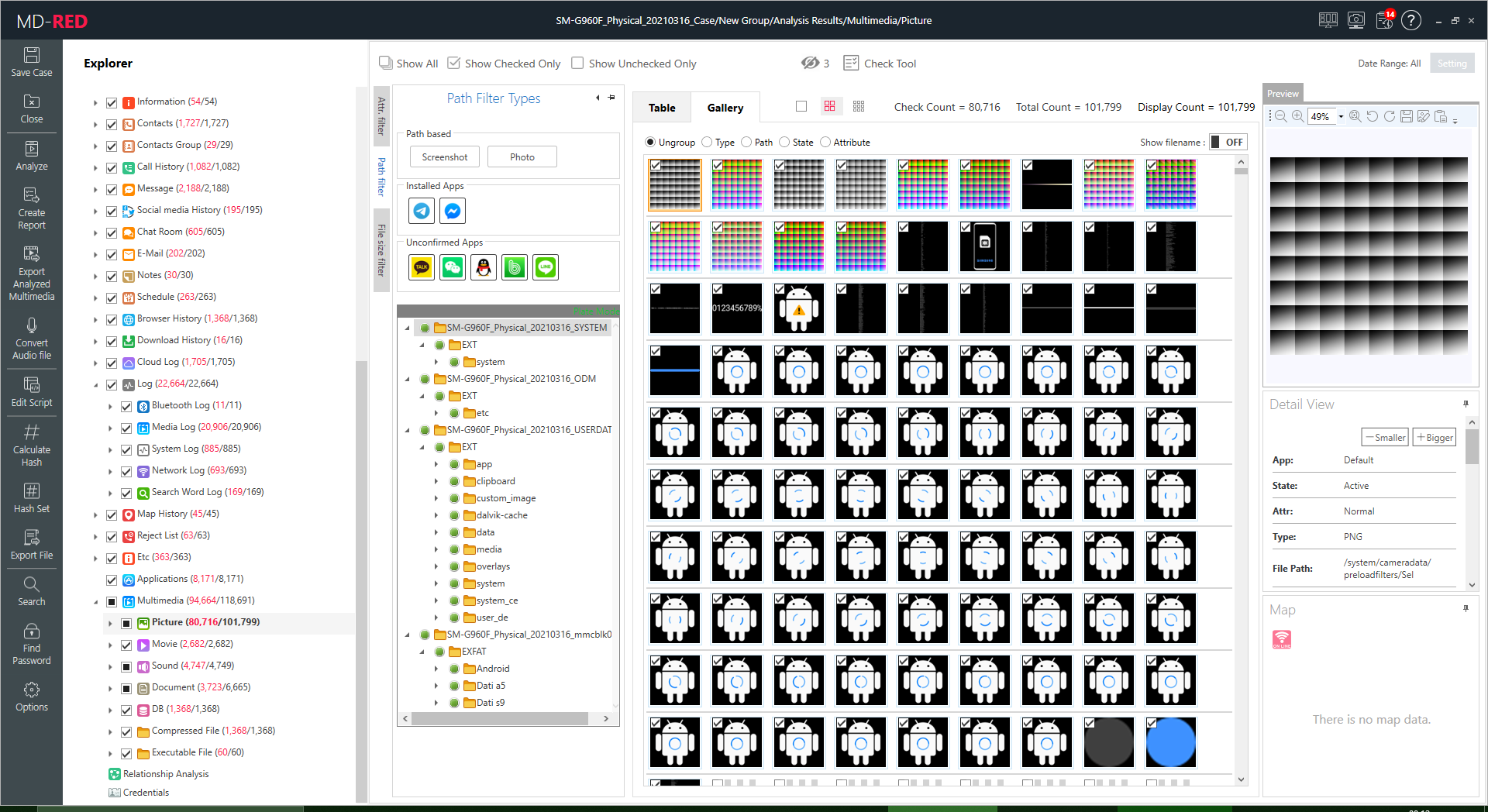
Task: Enable the Show Unchecked Only checkbox
Action: tap(577, 64)
